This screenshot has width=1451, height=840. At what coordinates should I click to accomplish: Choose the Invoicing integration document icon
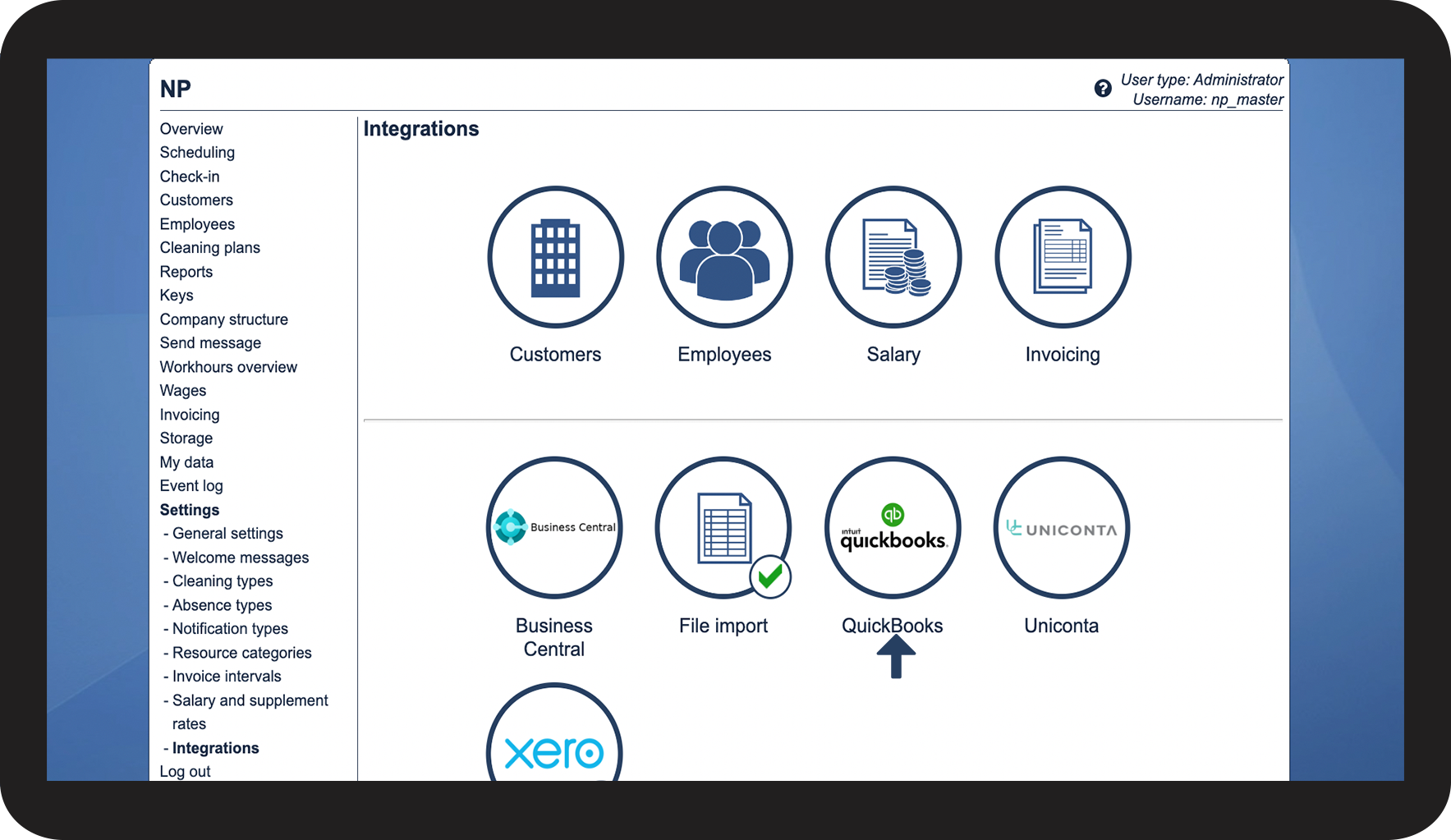(x=1063, y=257)
